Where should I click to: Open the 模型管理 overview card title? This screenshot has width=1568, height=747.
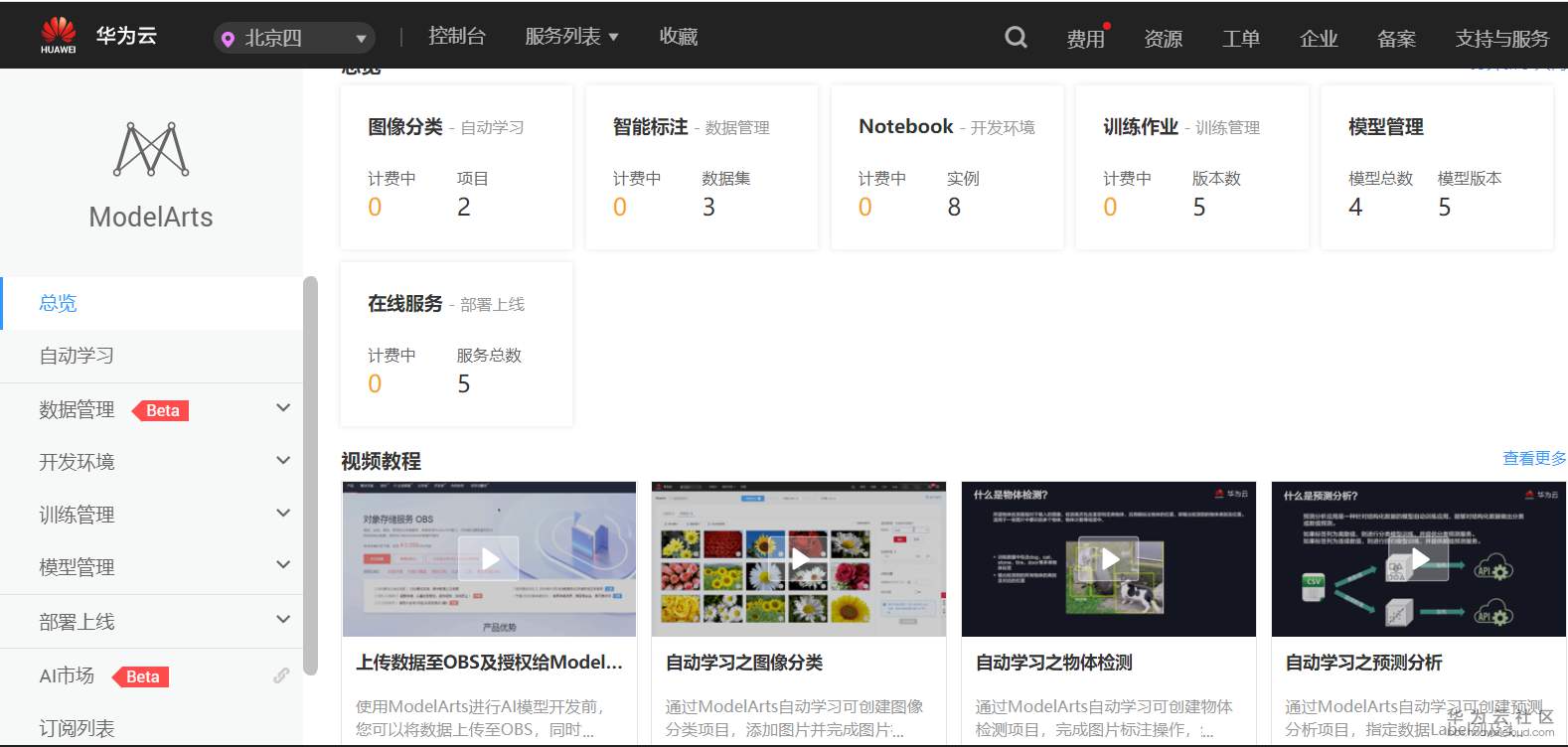(x=1386, y=127)
